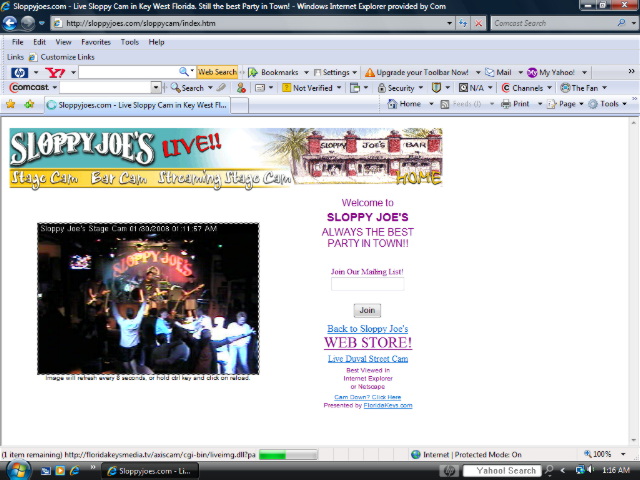Click the Comcast toolbar Search magnifier
This screenshot has height=480, width=640.
(176, 87)
